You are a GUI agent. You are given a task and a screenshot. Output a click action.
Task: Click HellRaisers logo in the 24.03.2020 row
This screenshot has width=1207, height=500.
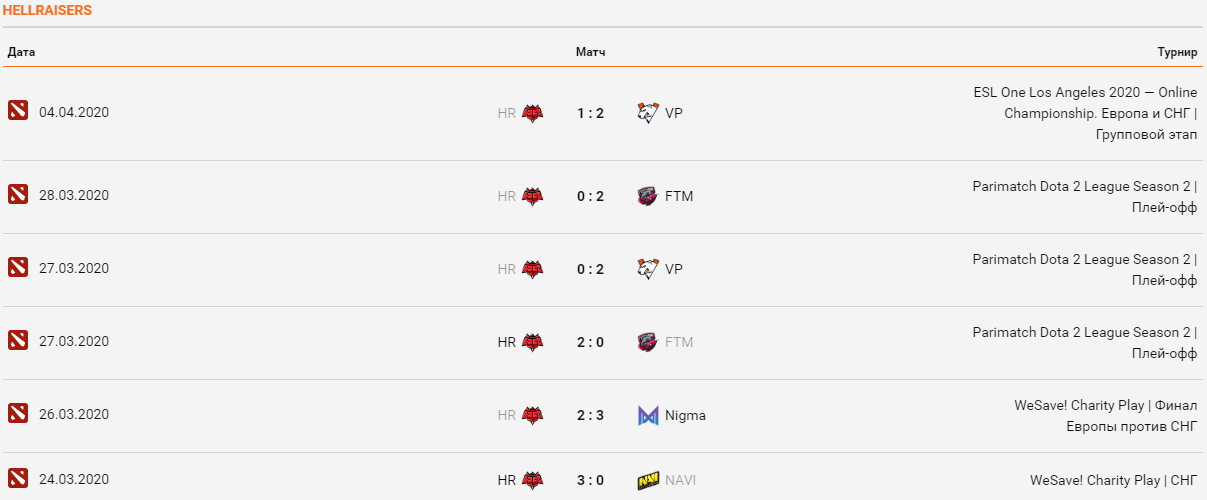click(532, 481)
